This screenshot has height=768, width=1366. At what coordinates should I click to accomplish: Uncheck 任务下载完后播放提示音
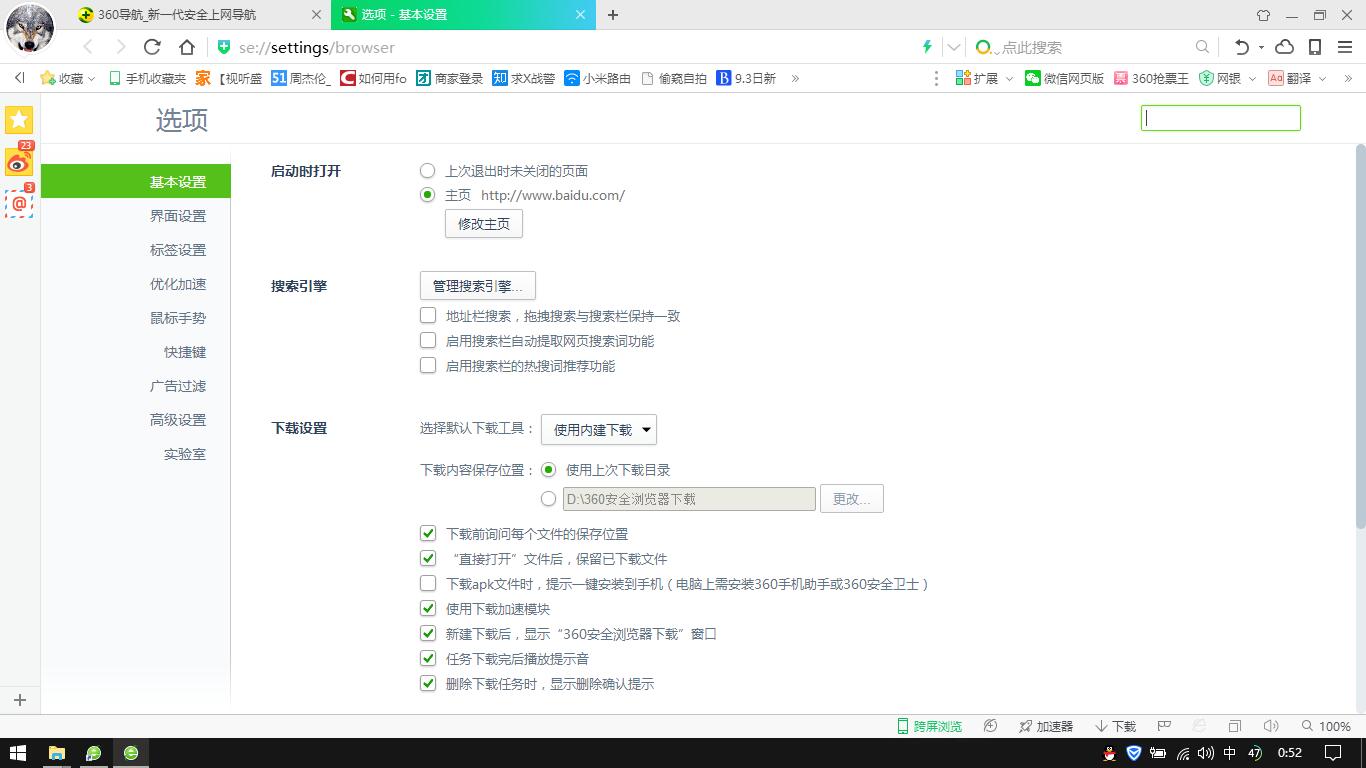[428, 659]
